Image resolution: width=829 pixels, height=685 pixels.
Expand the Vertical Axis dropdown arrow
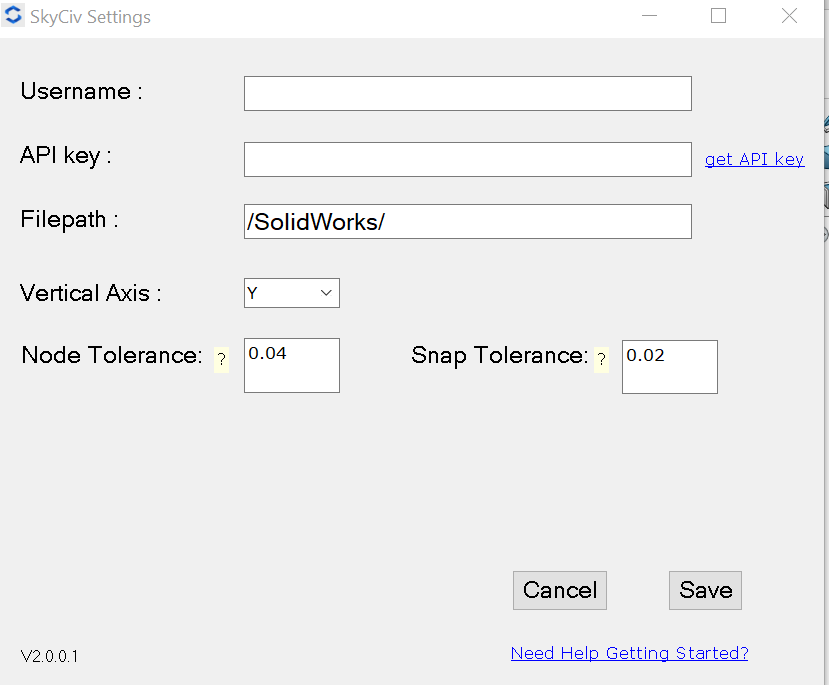click(326, 293)
